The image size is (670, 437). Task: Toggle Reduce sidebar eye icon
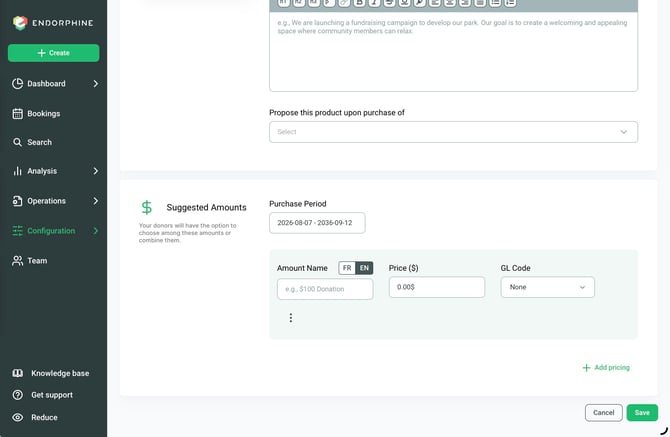[x=18, y=417]
